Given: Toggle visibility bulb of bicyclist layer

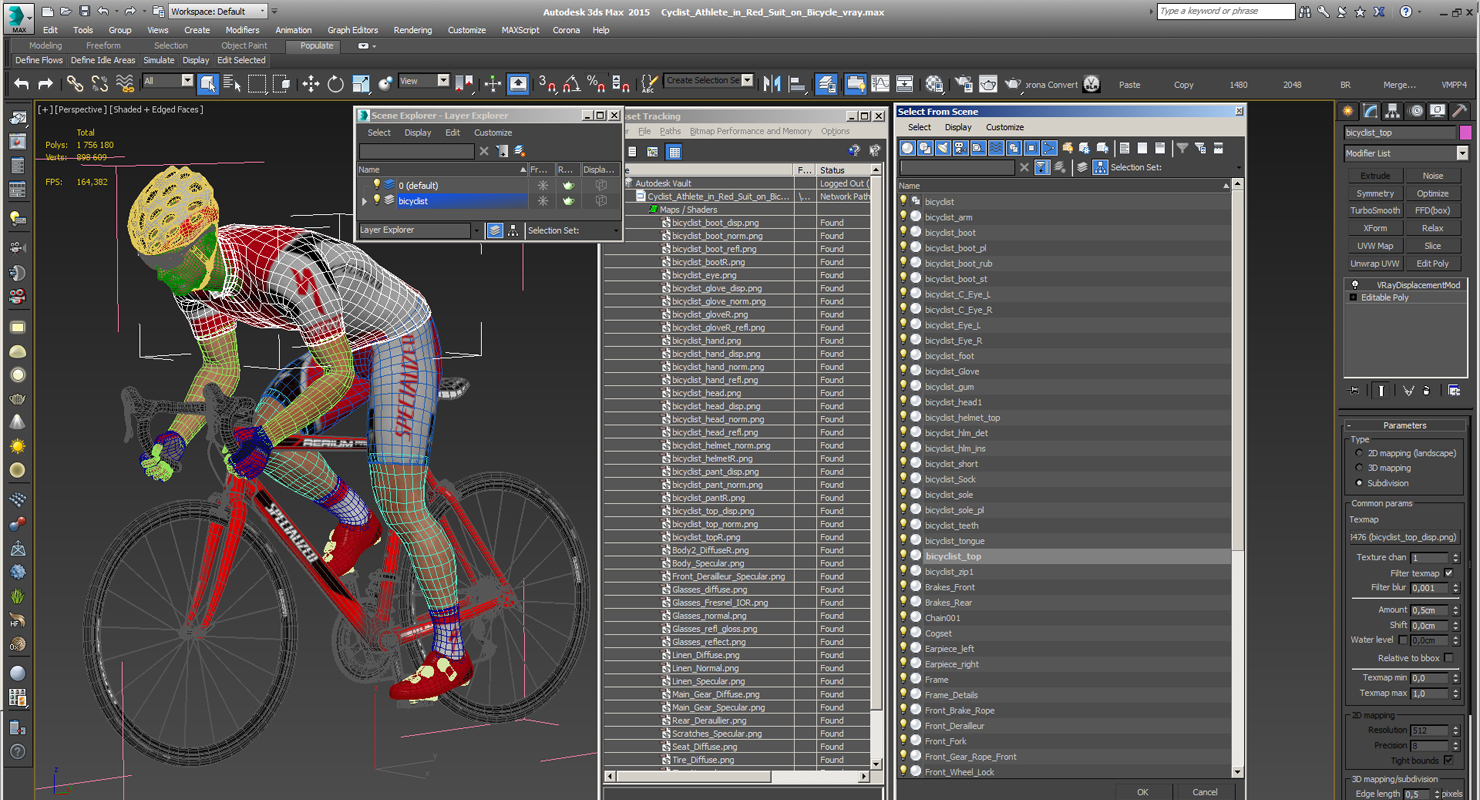Looking at the screenshot, I should click(x=377, y=201).
